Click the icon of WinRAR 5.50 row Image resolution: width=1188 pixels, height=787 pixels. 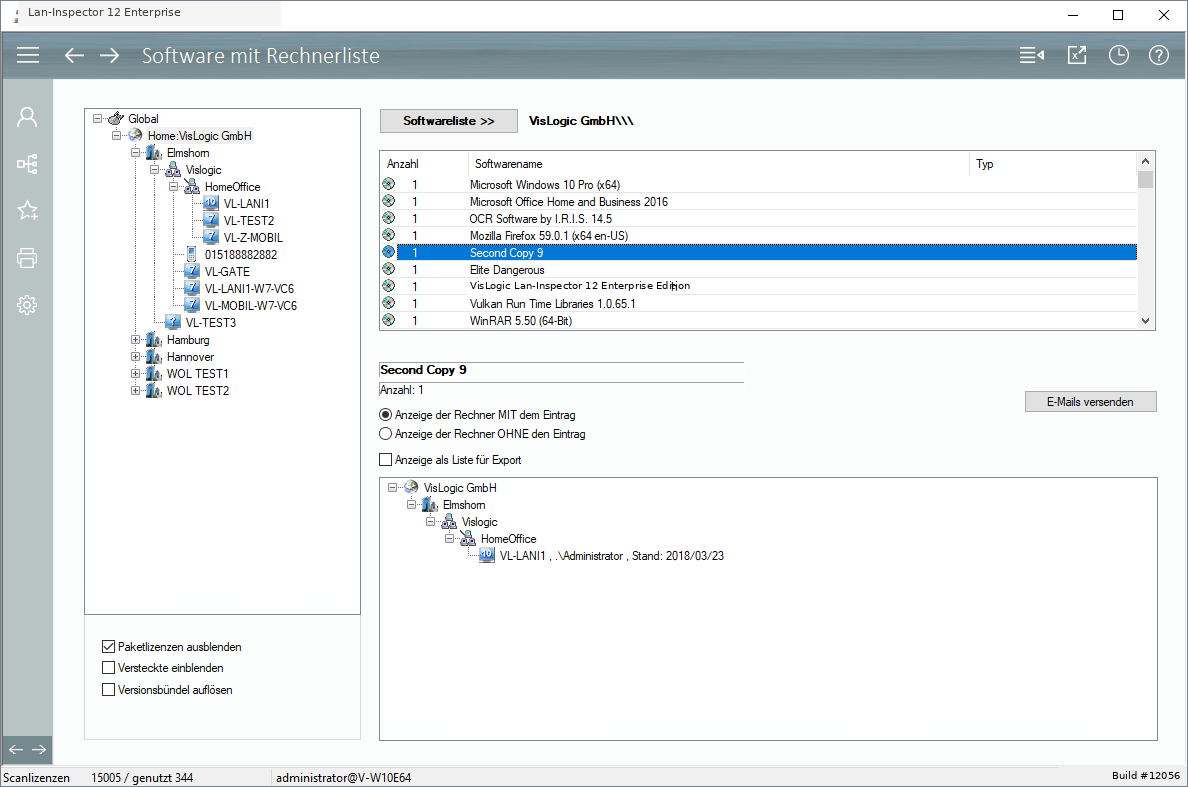pos(389,320)
